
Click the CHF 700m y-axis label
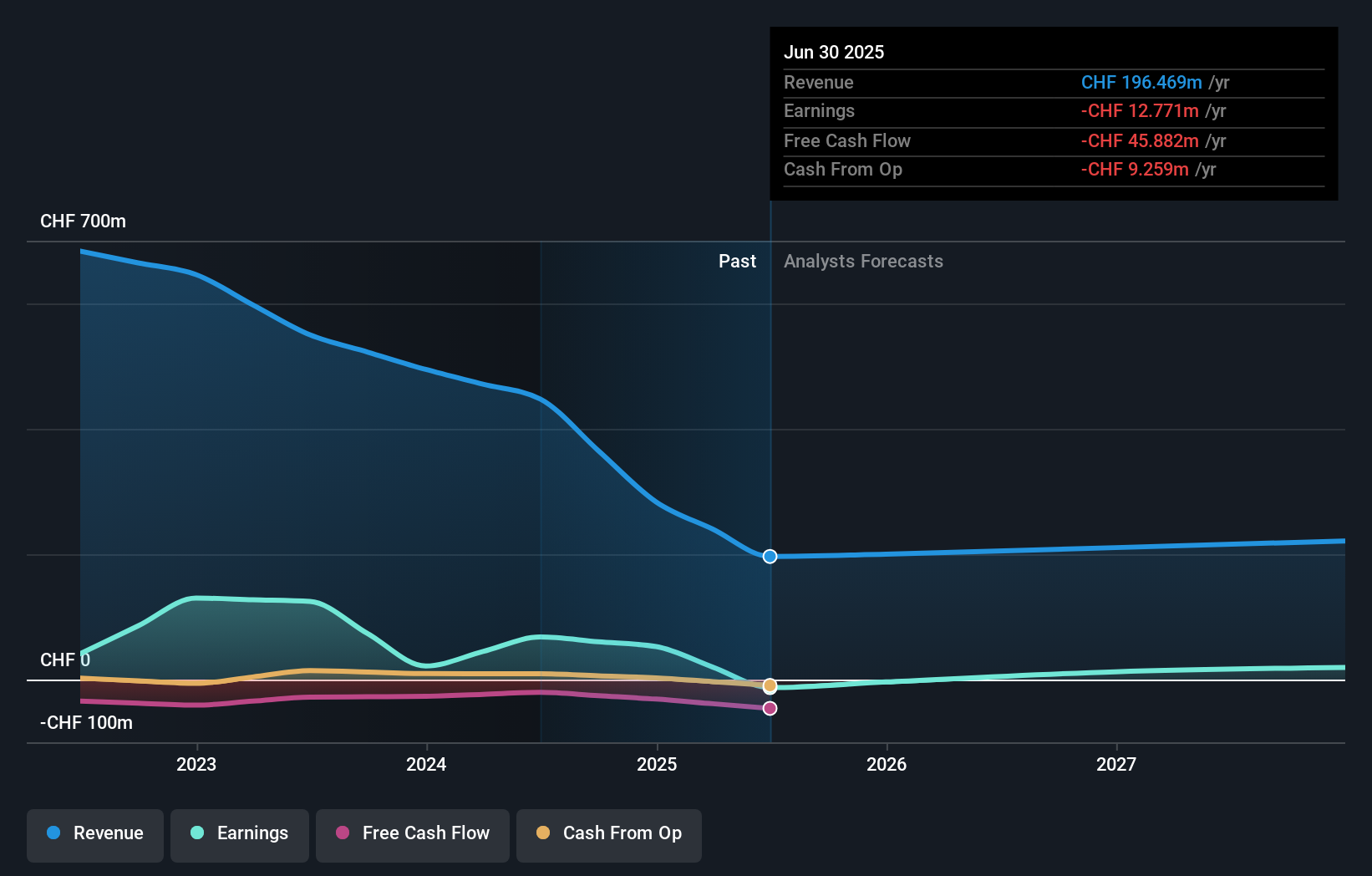[83, 222]
